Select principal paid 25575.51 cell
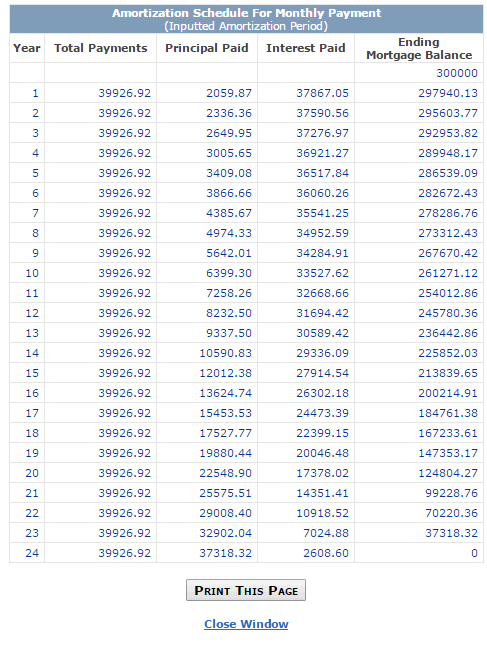The width and height of the screenshot is (487, 646). (x=207, y=493)
